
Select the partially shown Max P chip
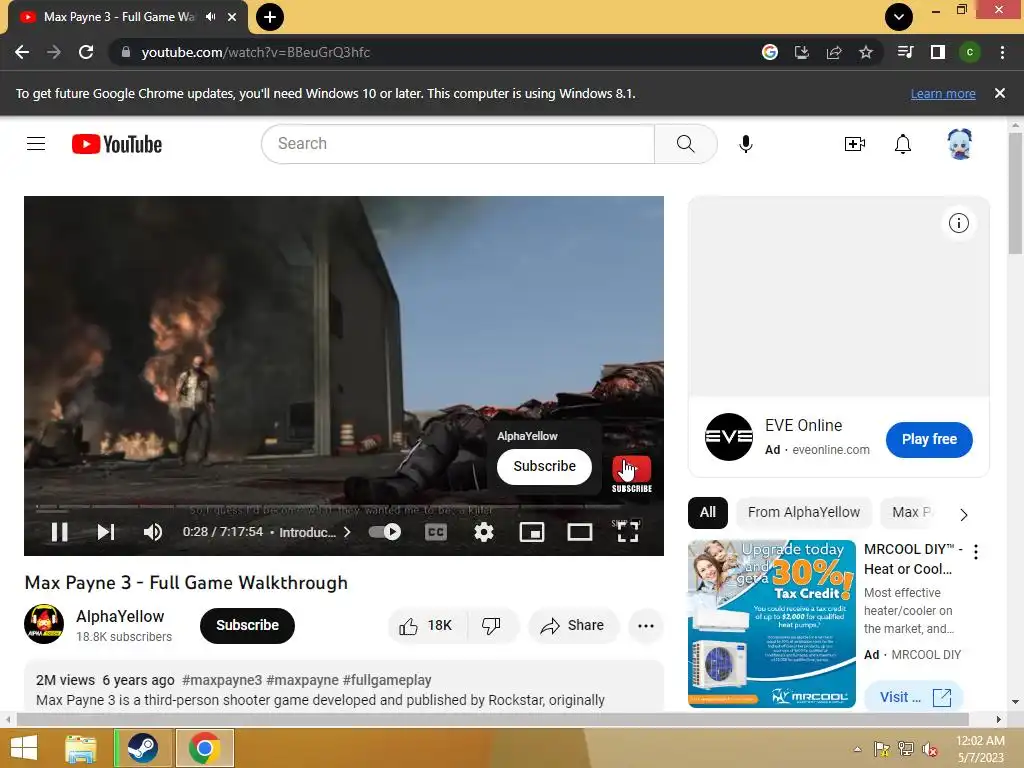[x=910, y=513]
